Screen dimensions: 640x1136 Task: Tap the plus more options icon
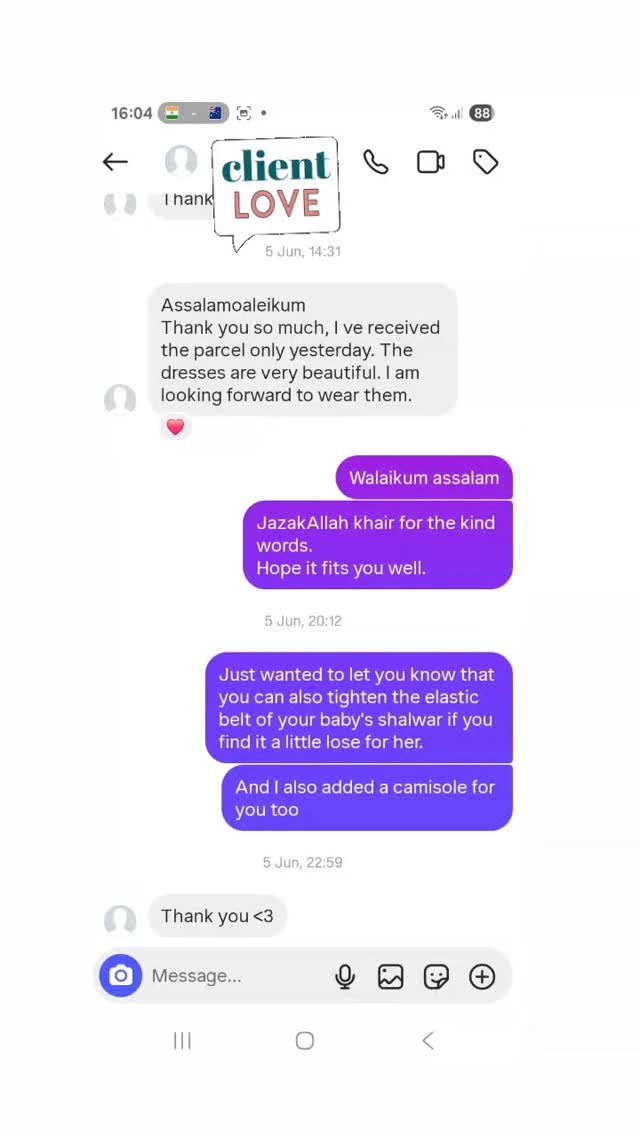point(482,977)
